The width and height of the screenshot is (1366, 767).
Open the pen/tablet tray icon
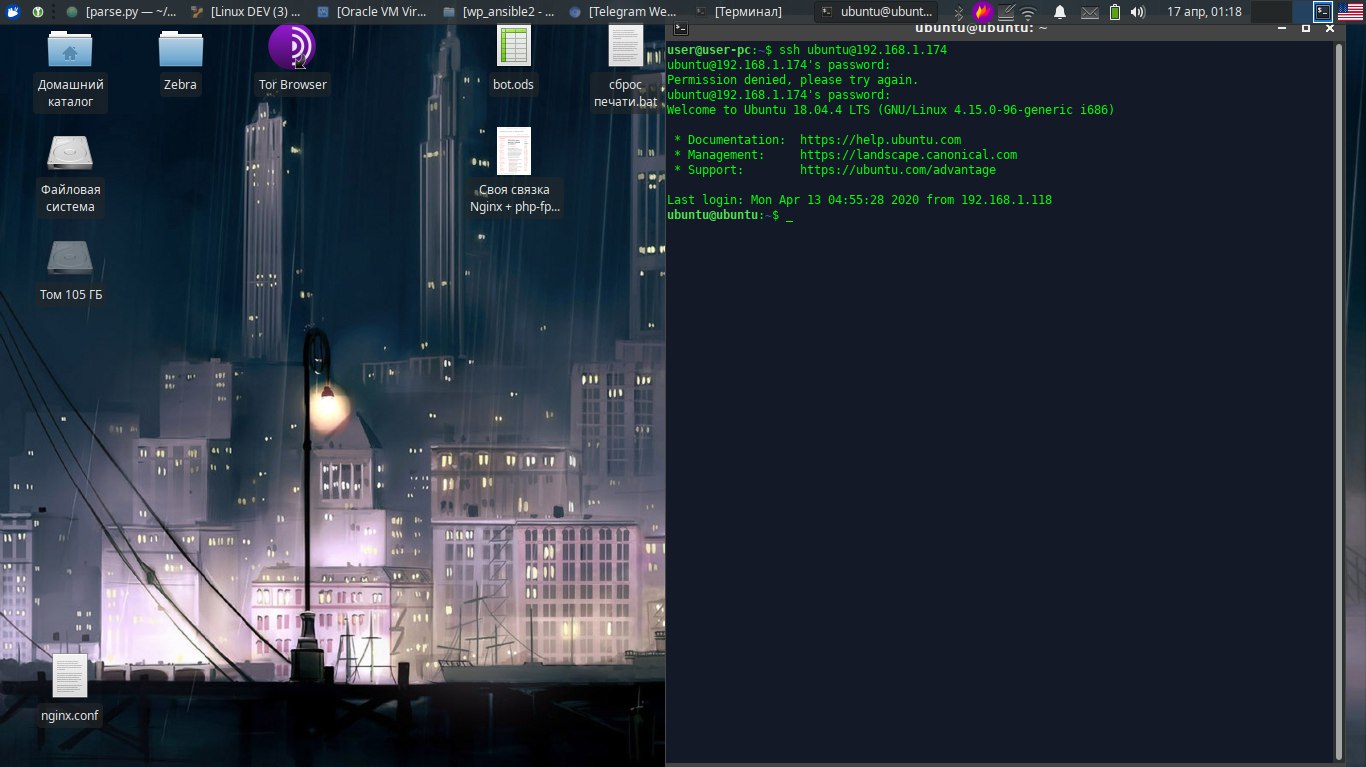coord(1006,12)
